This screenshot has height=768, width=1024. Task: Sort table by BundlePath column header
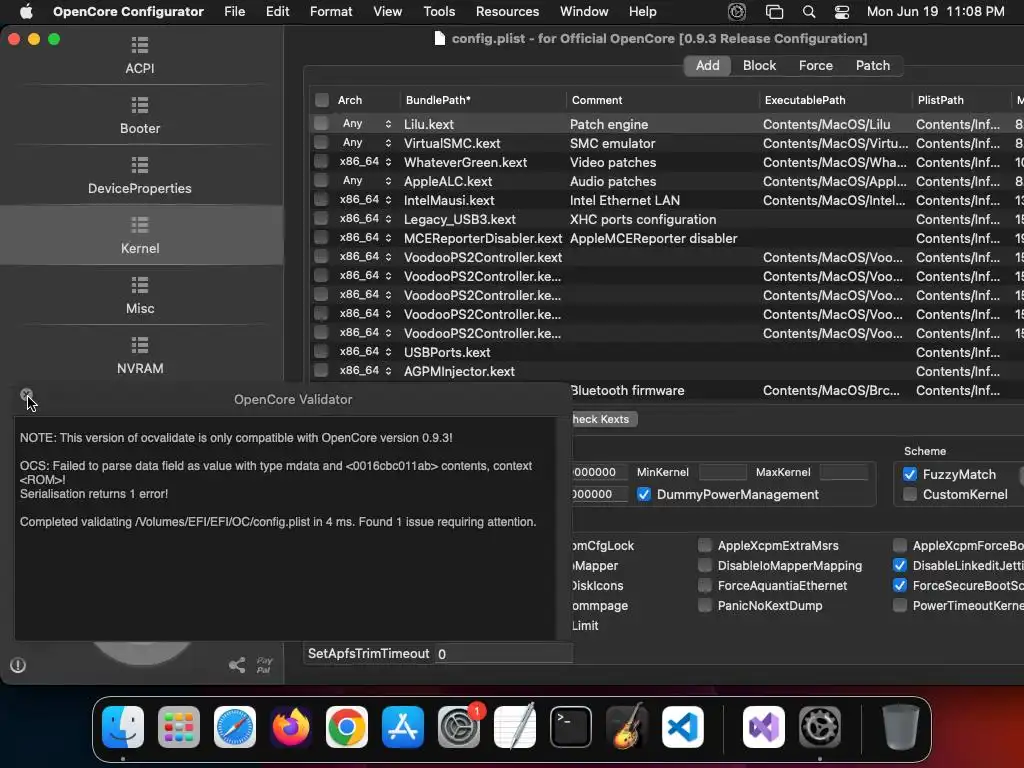[x=483, y=100]
